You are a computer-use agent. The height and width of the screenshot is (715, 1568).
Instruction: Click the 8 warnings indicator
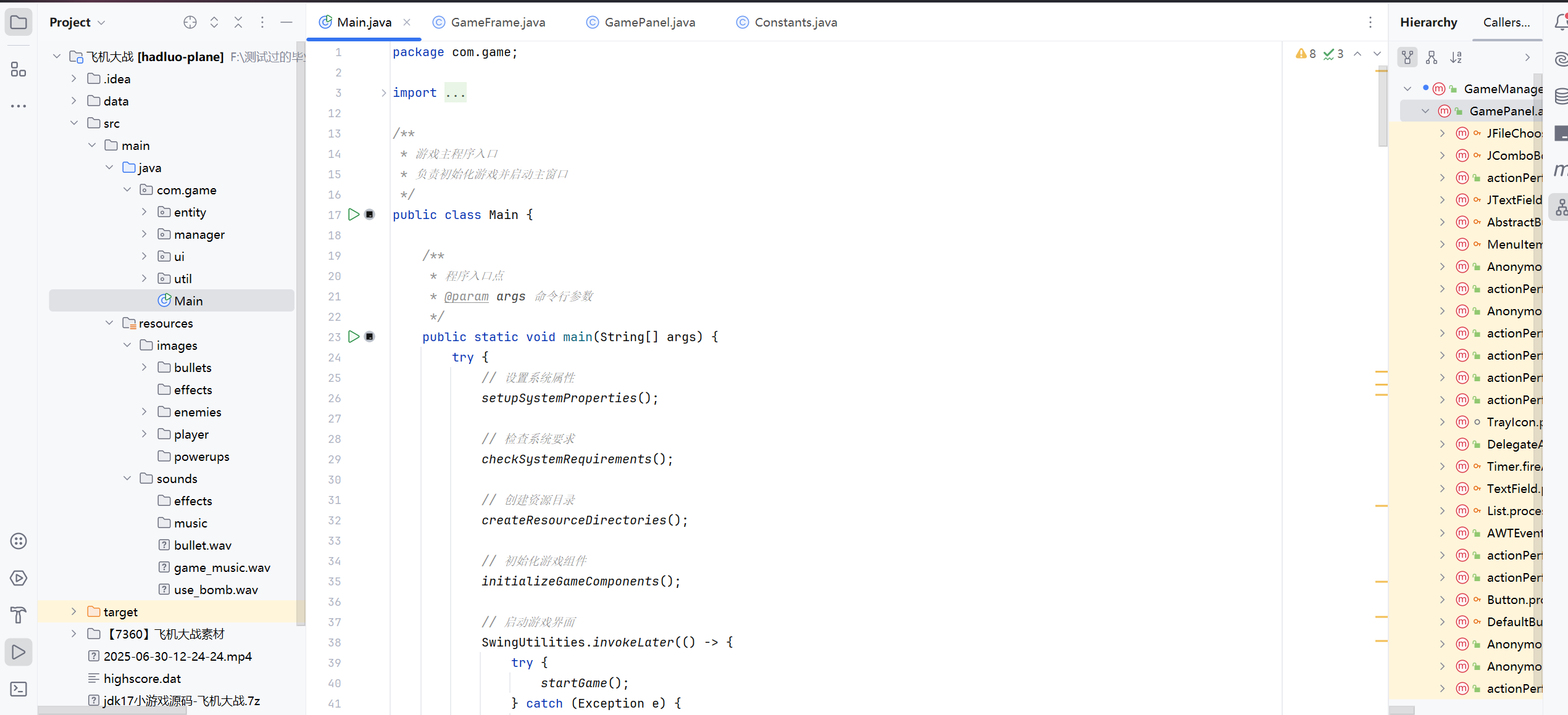click(1306, 54)
